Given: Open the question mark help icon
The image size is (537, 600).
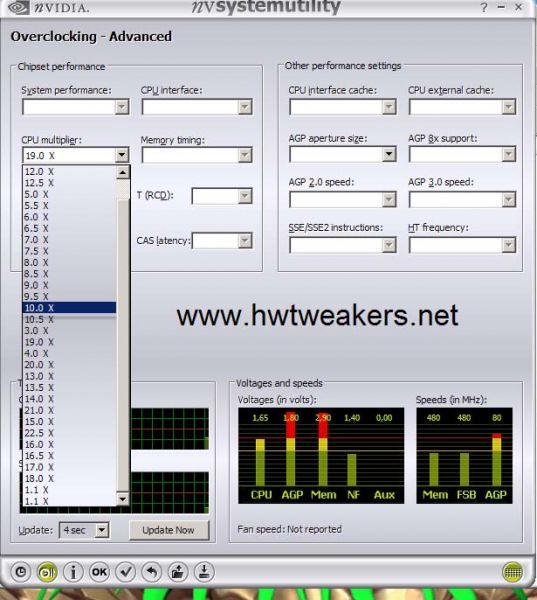Looking at the screenshot, I should (484, 7).
